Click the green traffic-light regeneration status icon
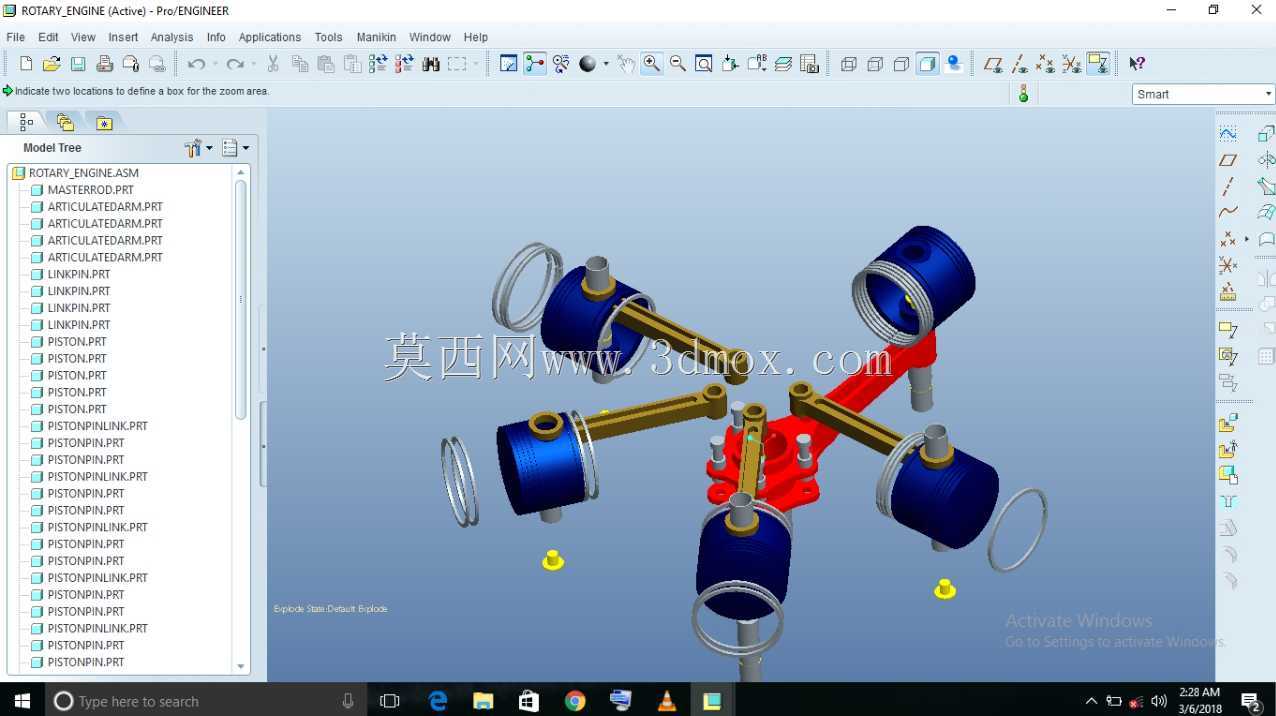The height and width of the screenshot is (716, 1276). coord(1023,94)
